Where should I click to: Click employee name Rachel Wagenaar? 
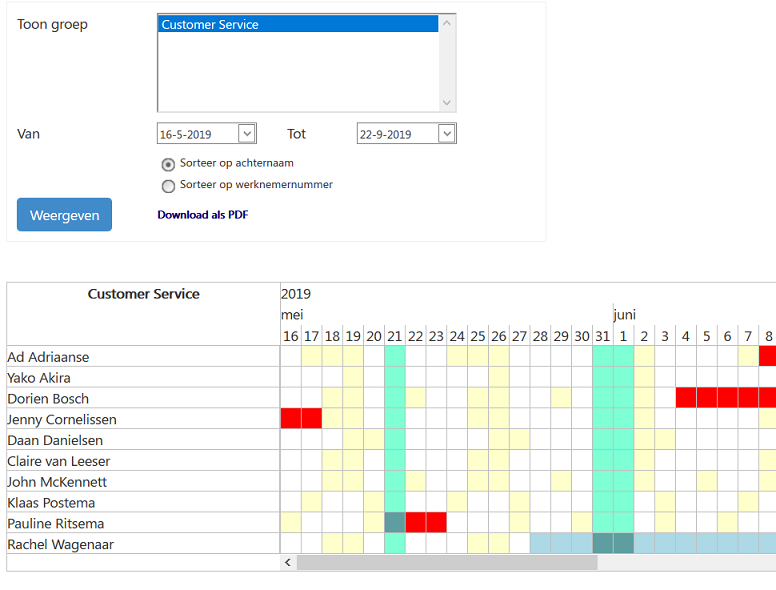tap(60, 544)
